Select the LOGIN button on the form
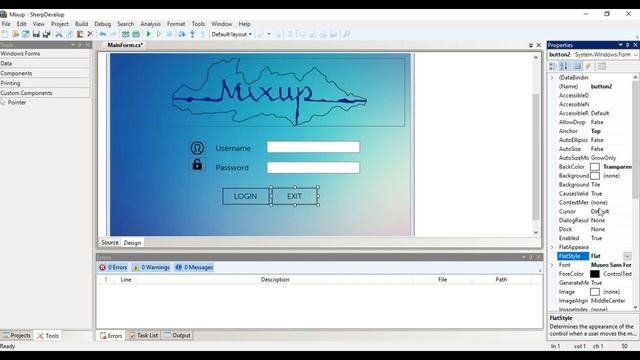640x360 pixels. (x=246, y=196)
